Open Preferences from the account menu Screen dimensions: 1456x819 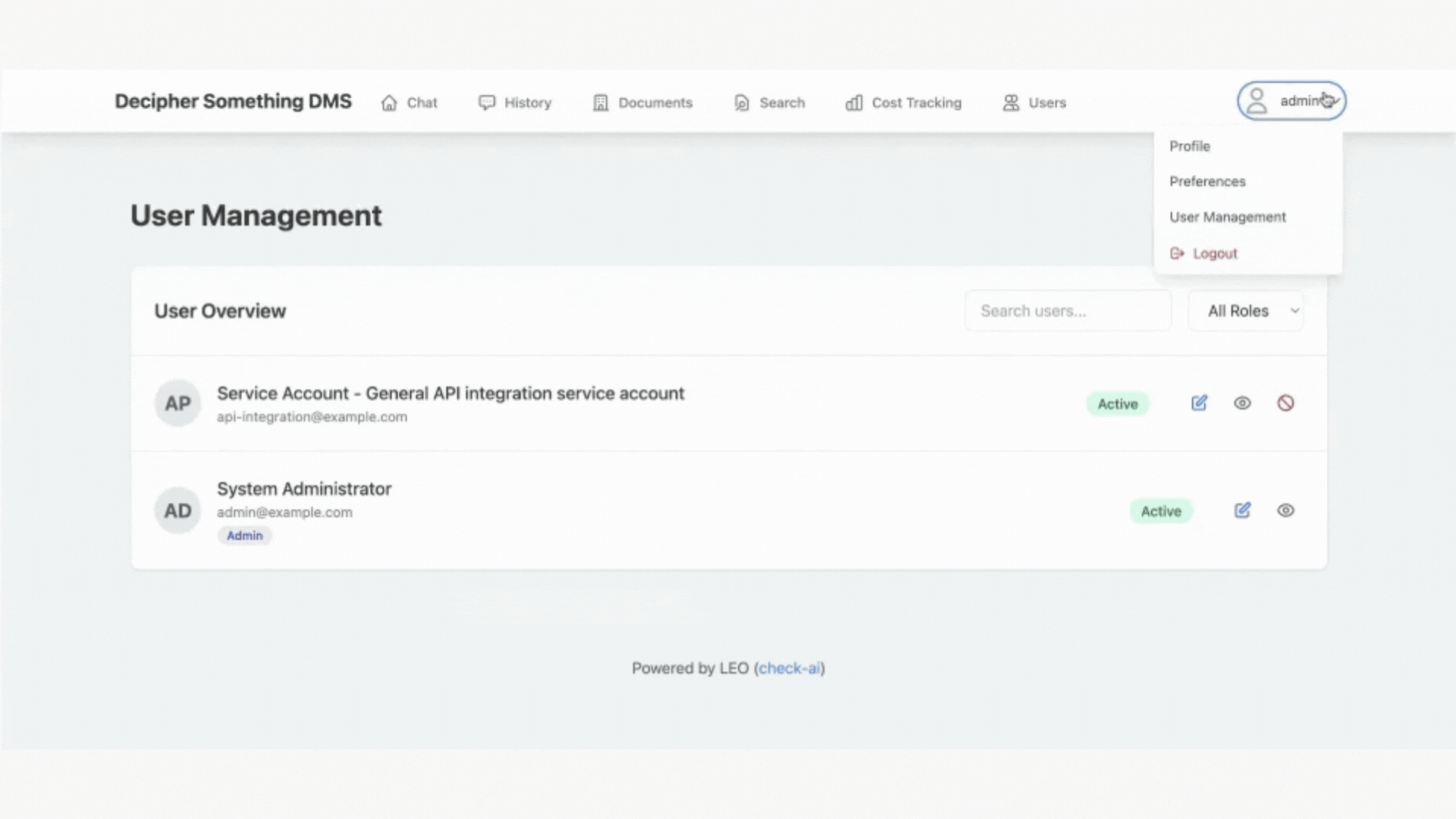click(1207, 181)
